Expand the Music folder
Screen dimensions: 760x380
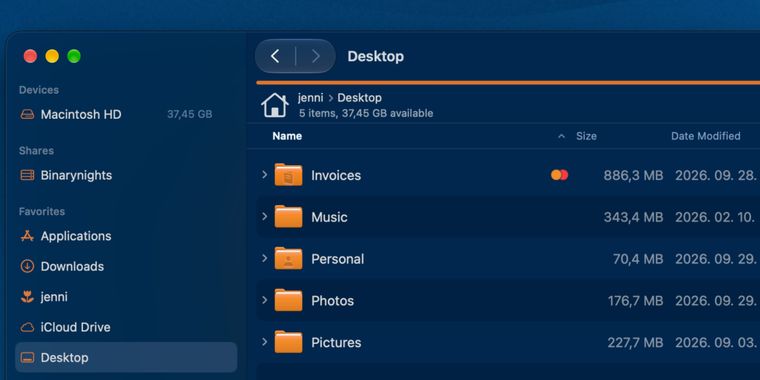coord(265,216)
